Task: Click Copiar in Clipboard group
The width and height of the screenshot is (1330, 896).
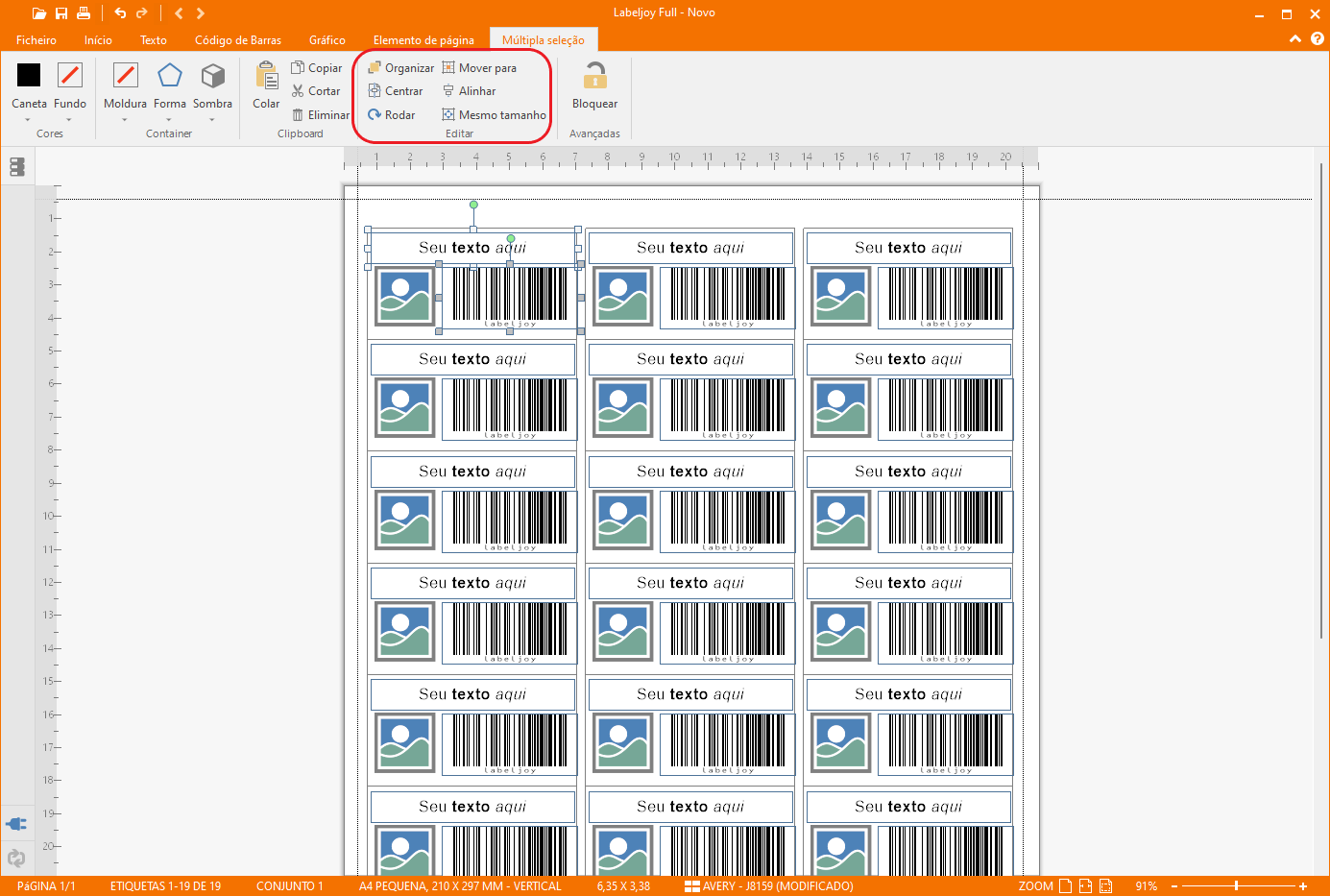Action: pos(317,68)
